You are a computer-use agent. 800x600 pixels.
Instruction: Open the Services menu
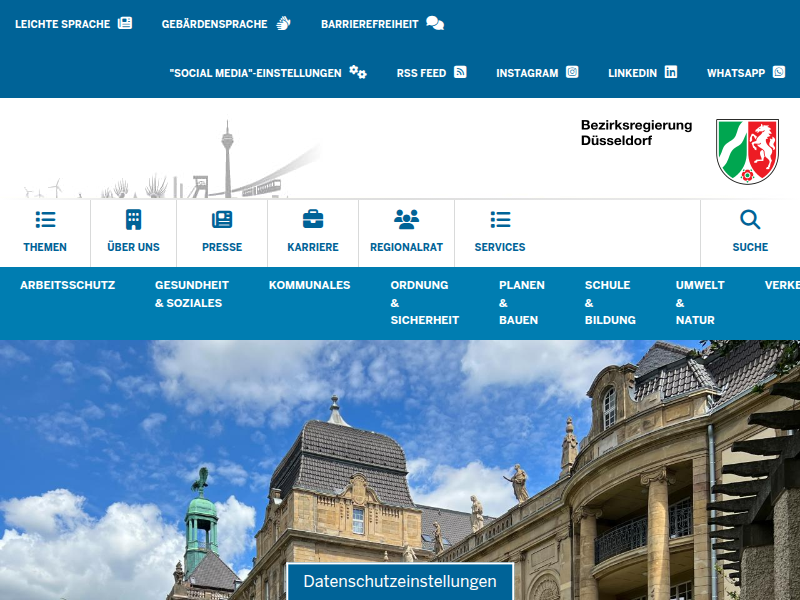click(x=499, y=233)
